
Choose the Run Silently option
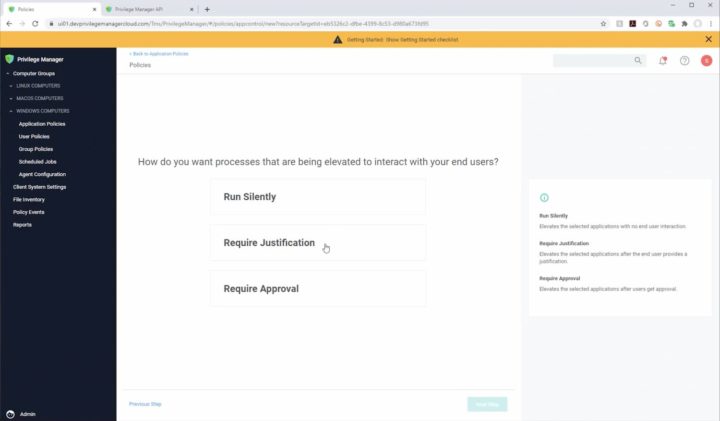tap(318, 197)
